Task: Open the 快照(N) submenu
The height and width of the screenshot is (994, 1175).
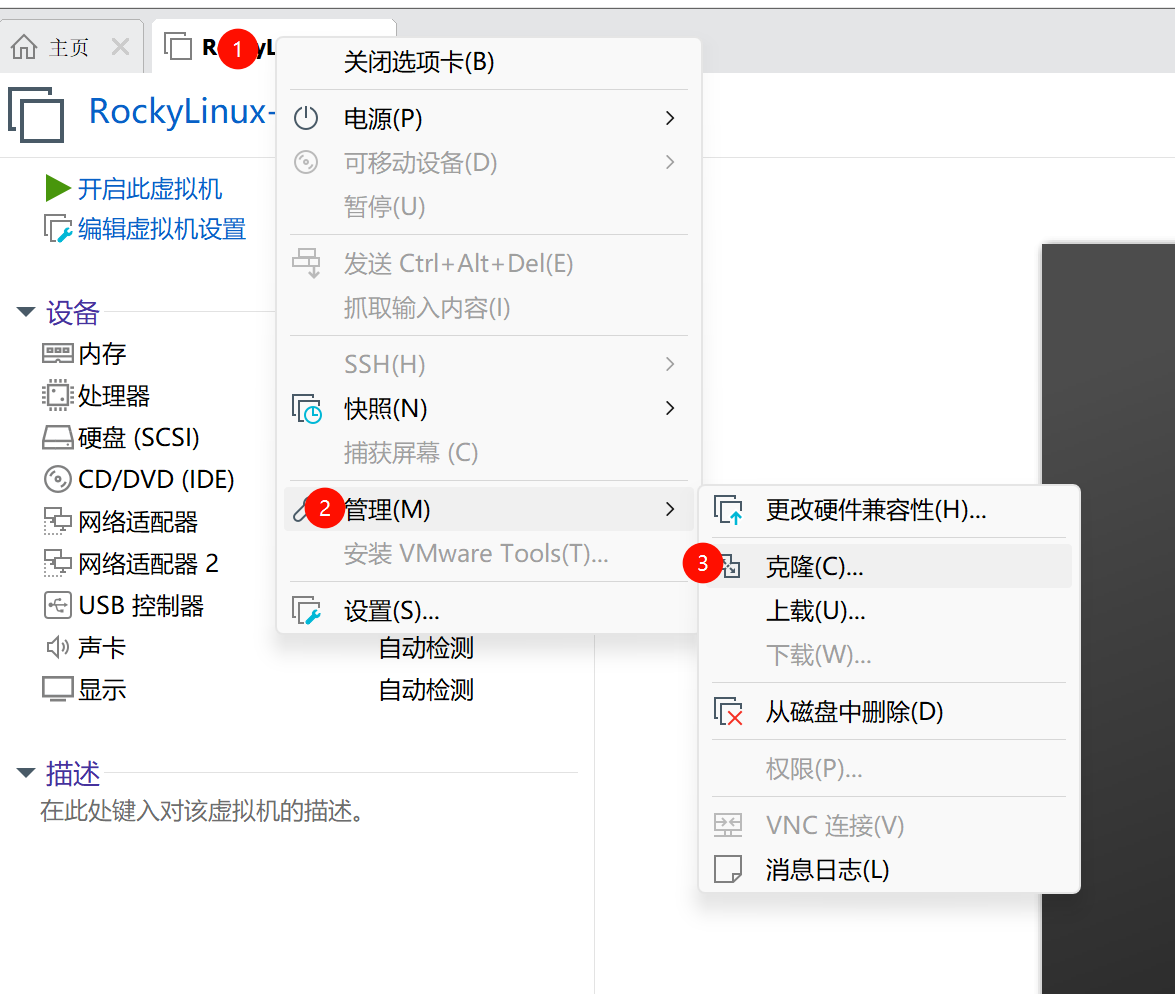Action: (x=487, y=409)
